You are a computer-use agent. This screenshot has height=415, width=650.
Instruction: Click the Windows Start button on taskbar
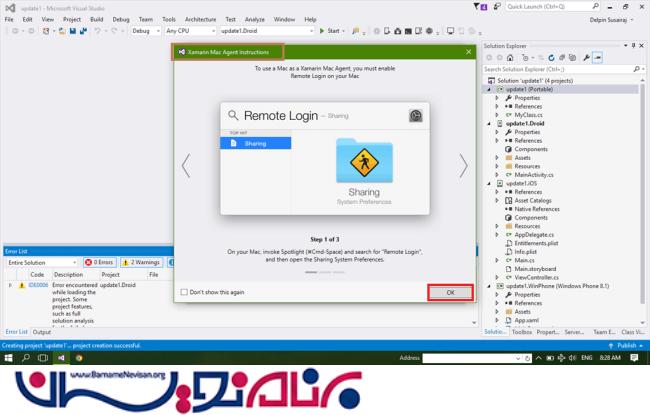8,358
